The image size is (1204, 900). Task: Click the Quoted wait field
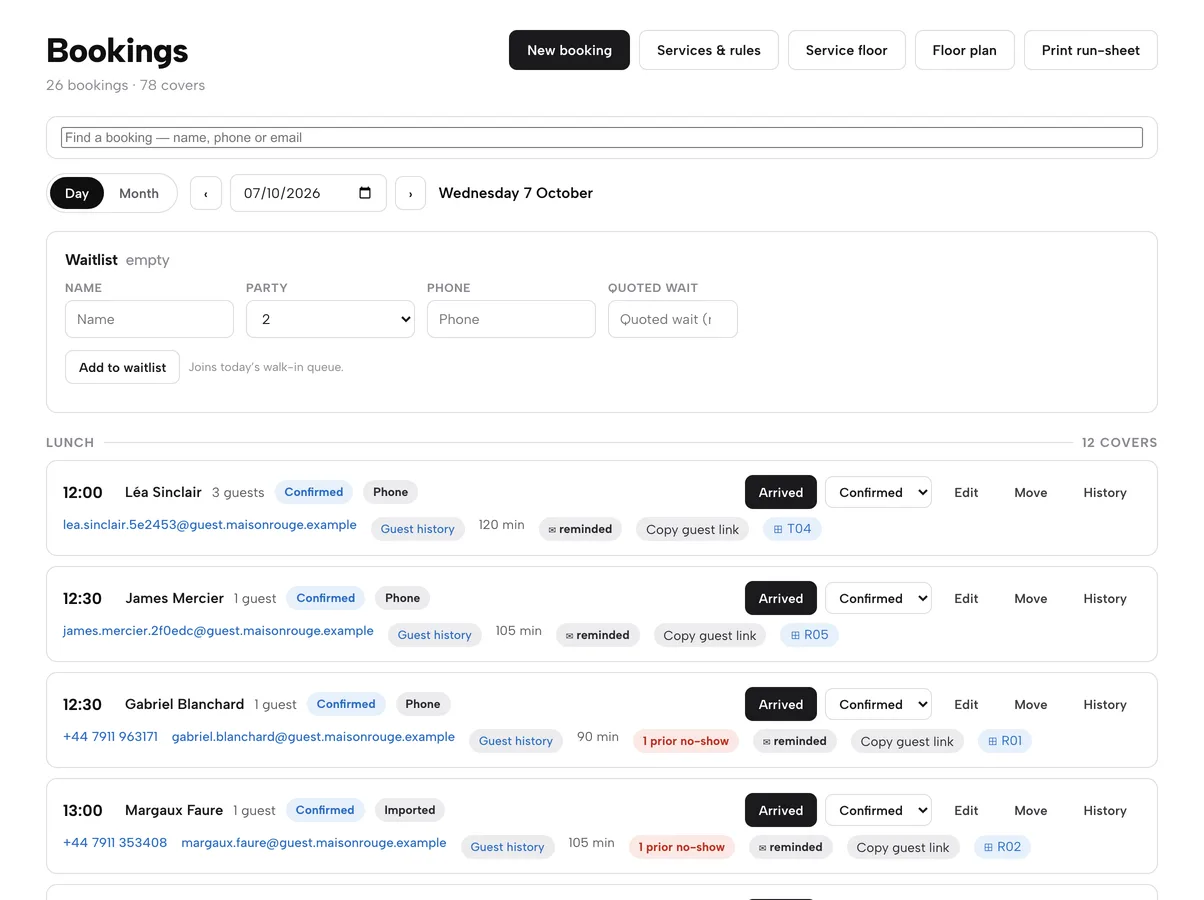673,319
